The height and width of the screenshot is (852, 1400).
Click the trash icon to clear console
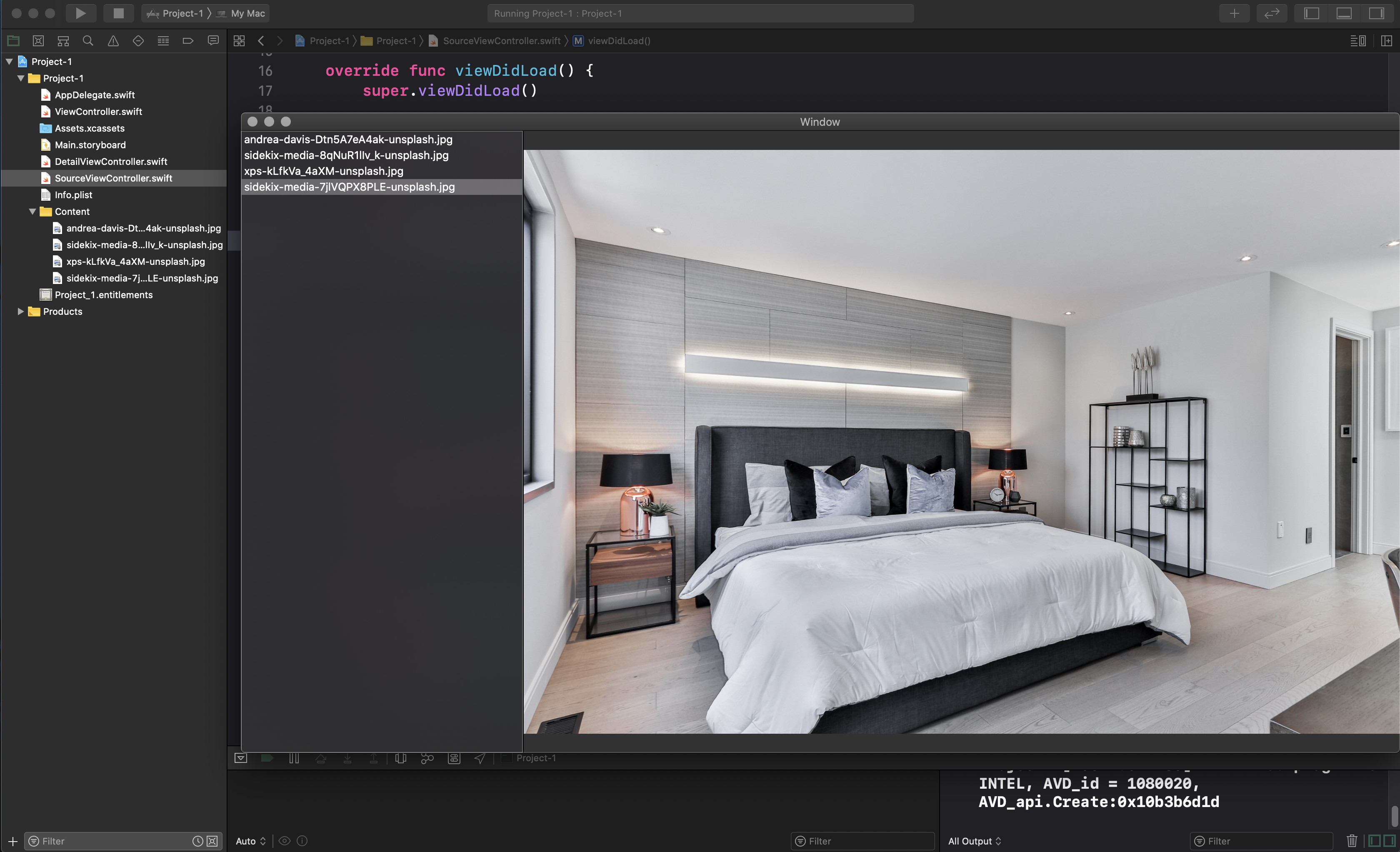coord(1352,841)
